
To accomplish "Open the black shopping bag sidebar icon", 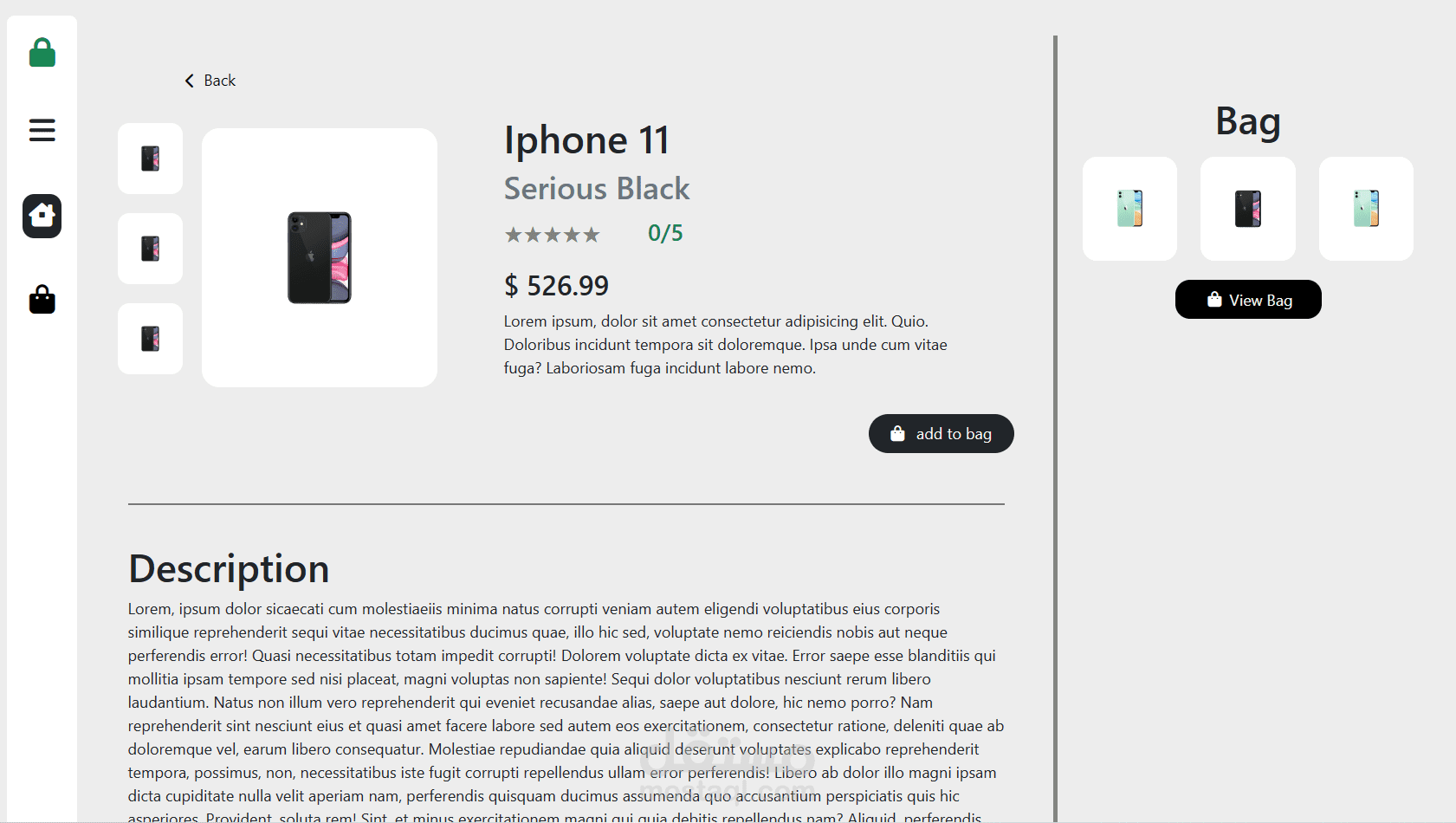I will point(42,300).
